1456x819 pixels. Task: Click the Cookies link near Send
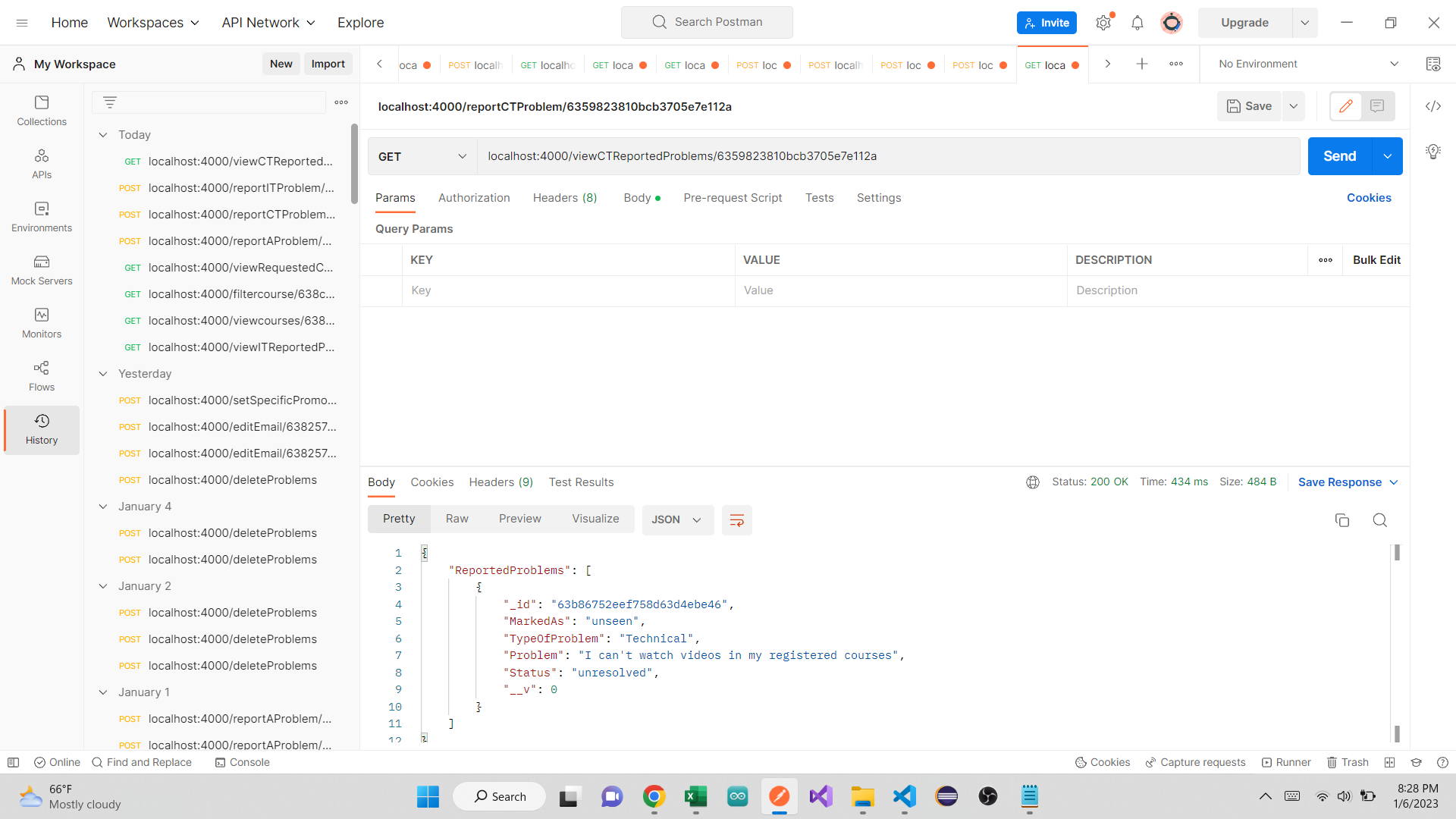(1369, 198)
